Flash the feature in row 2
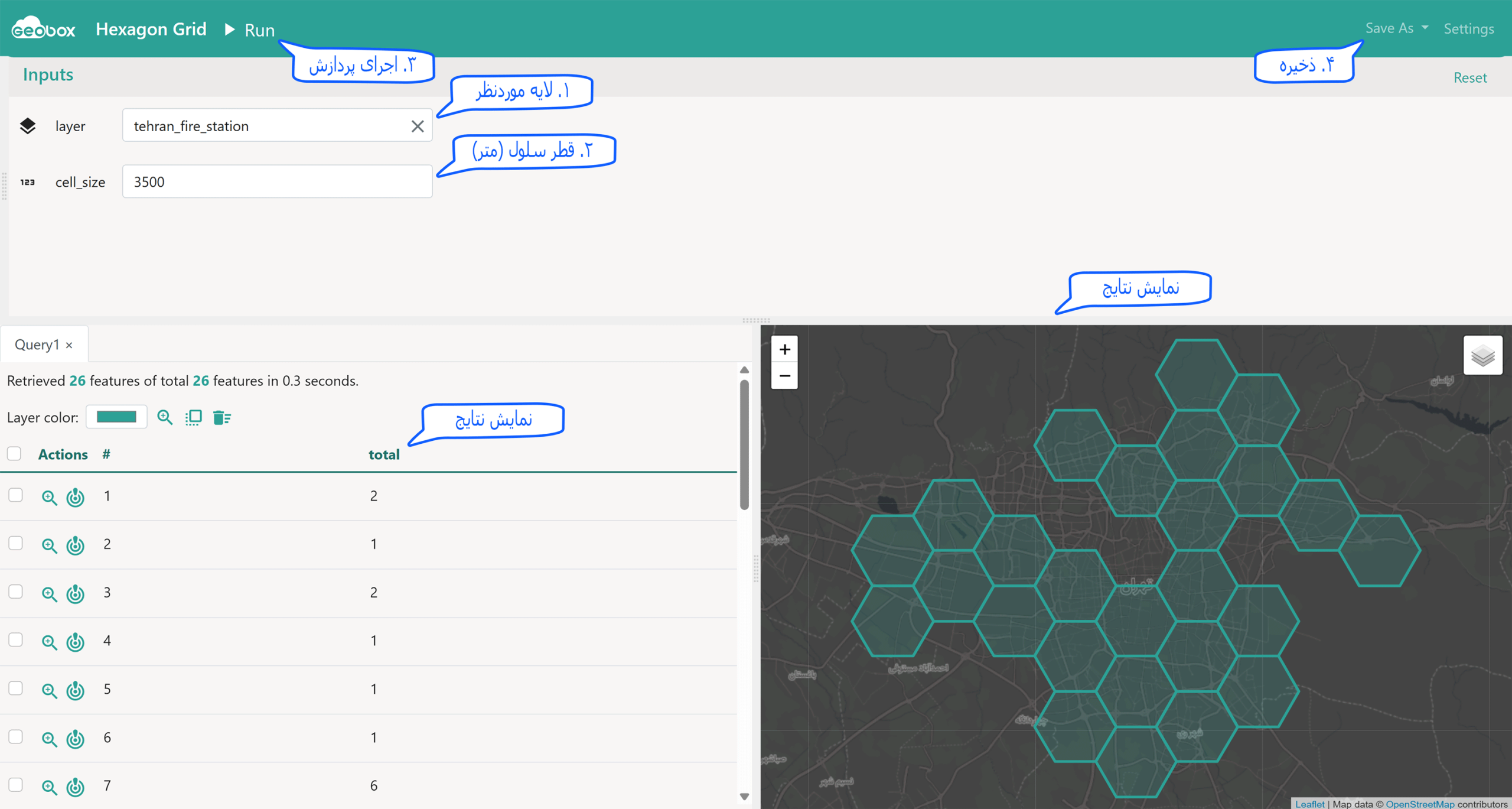 point(76,545)
